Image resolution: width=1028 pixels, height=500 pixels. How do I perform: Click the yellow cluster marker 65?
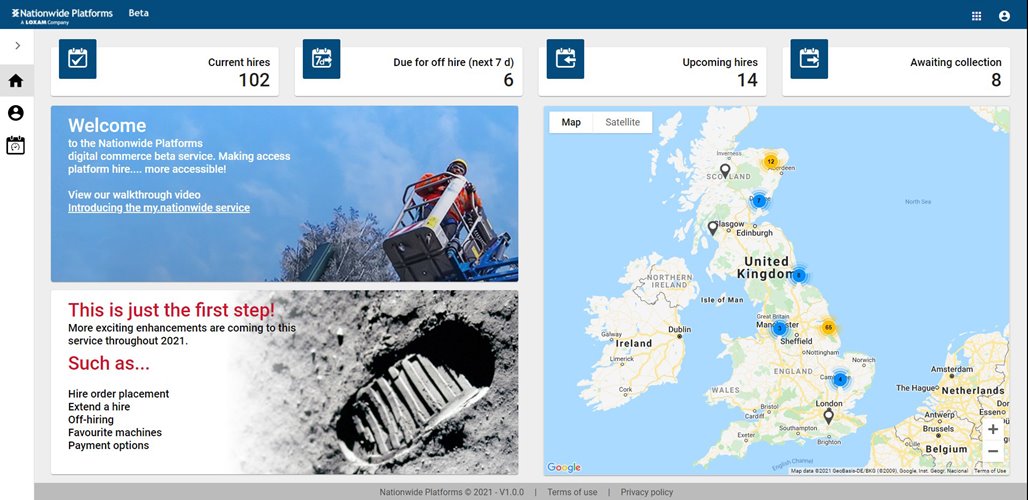(828, 327)
